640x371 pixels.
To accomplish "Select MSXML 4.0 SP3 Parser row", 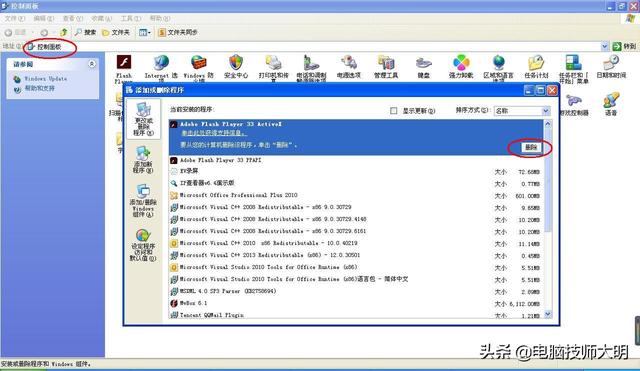I will pyautogui.click(x=356, y=291).
